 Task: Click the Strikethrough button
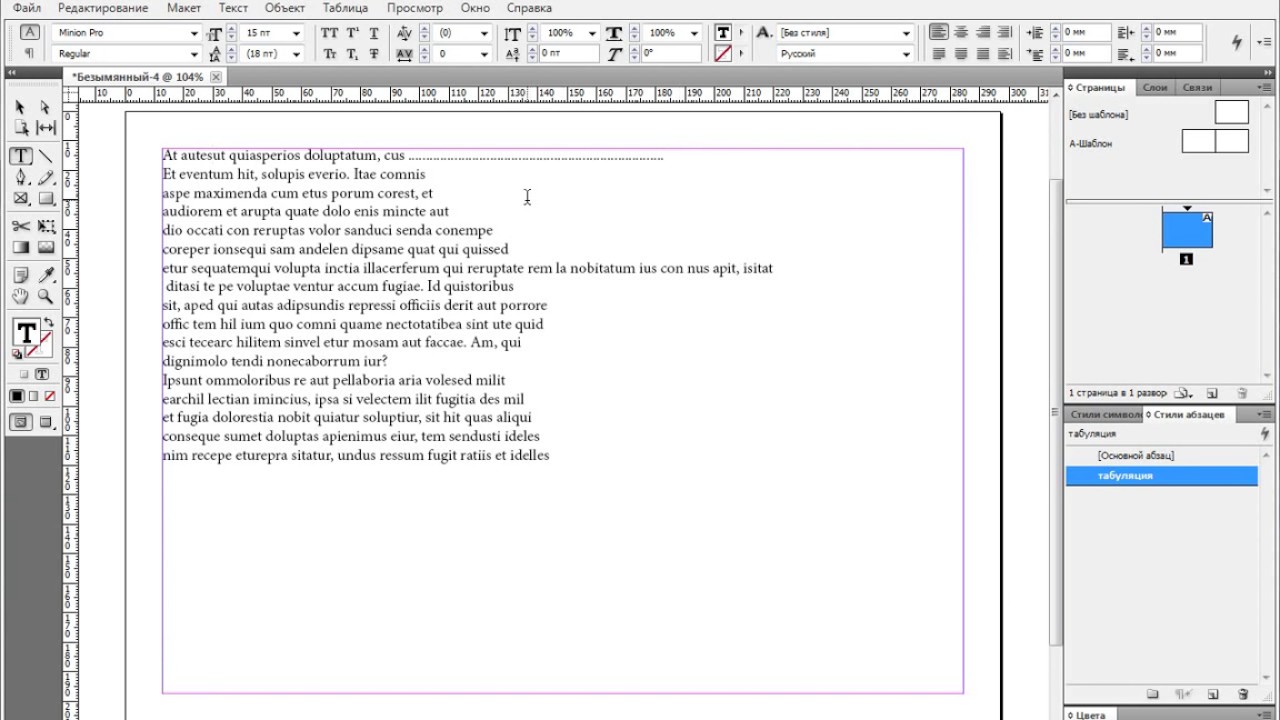(374, 54)
